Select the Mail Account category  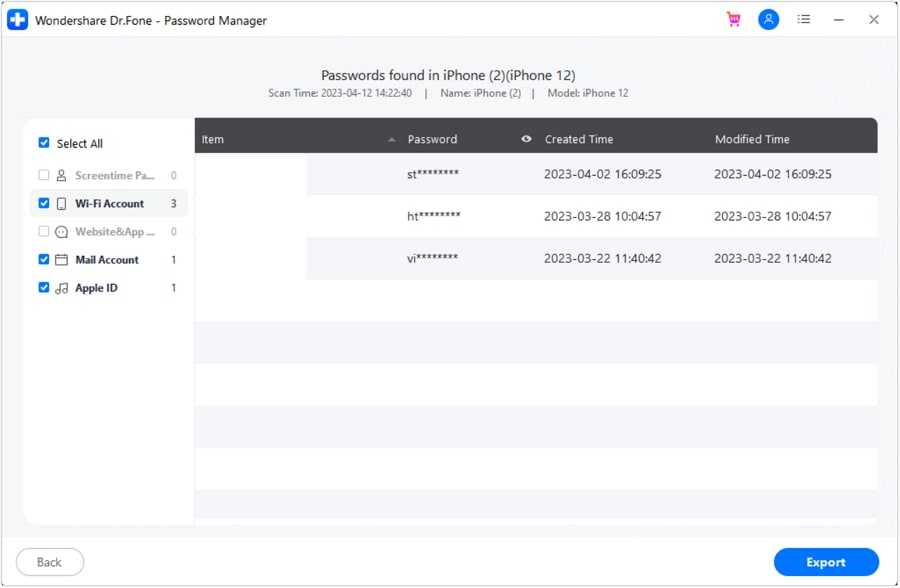coord(107,260)
